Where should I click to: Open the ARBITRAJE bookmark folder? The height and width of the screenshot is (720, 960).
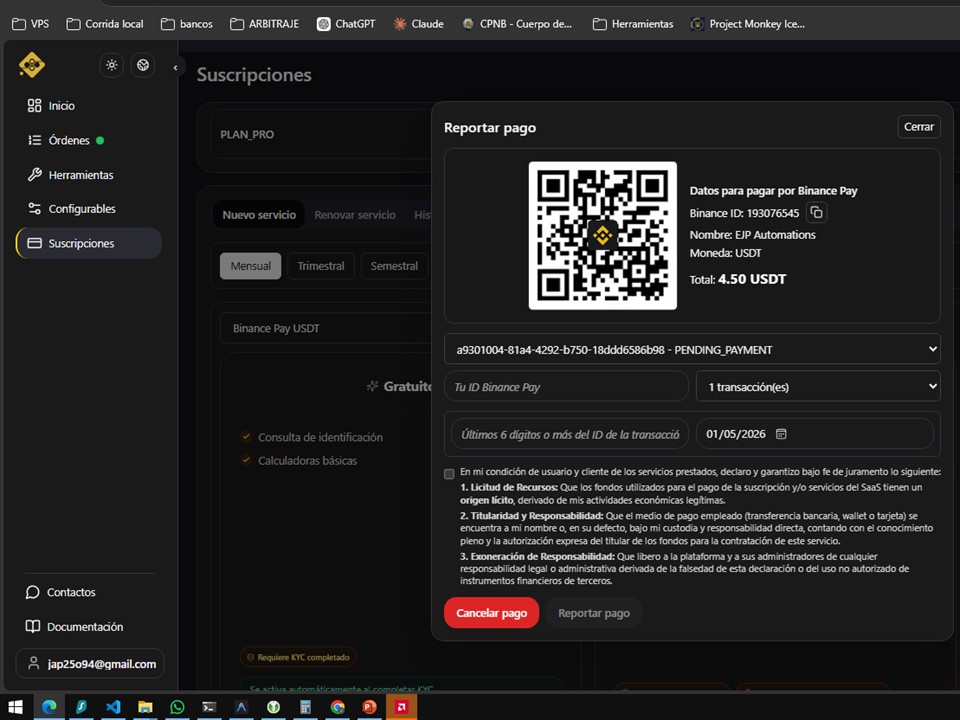click(x=264, y=24)
